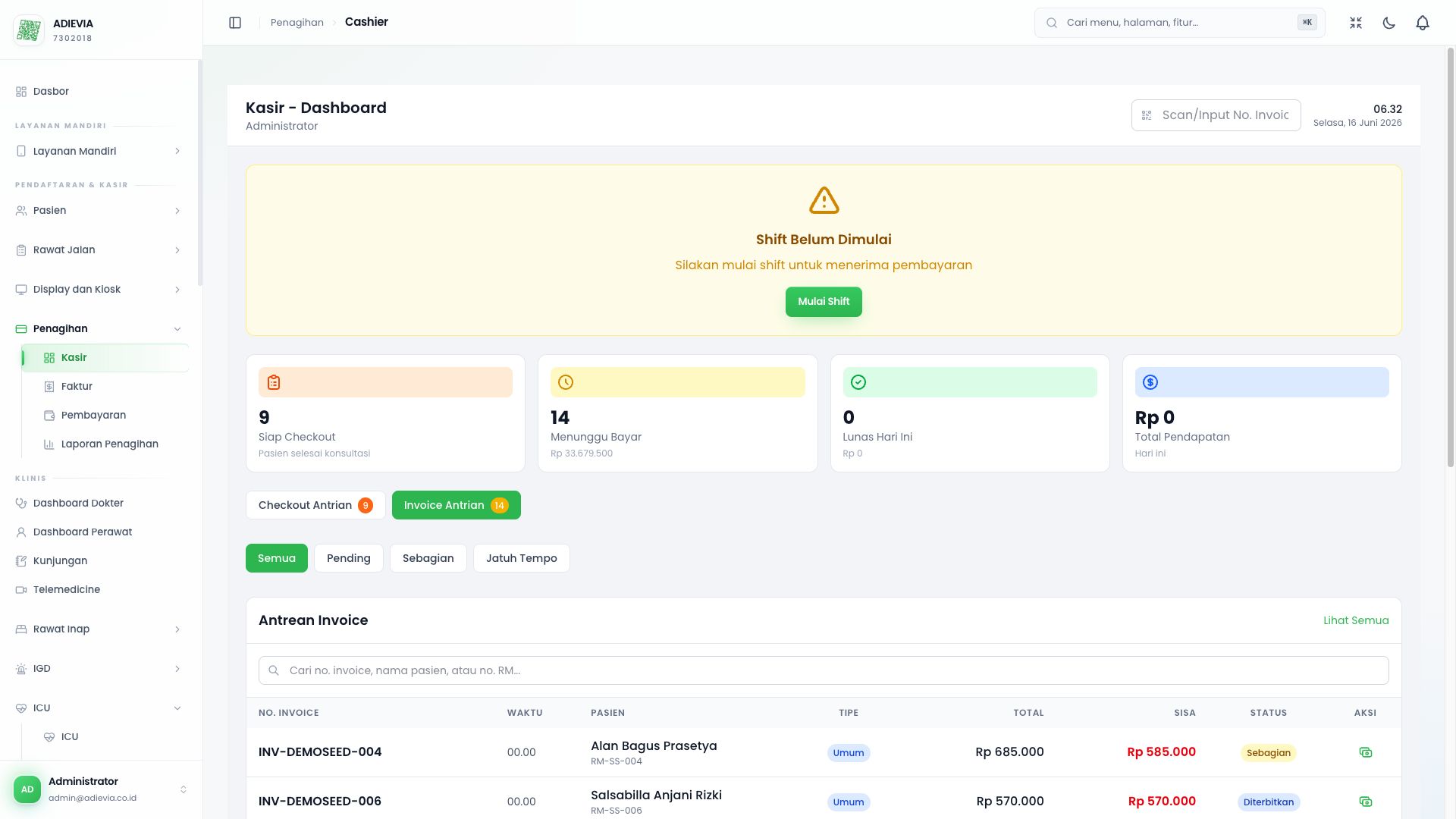Open Laporan Penagihan submenu item

tap(105, 444)
